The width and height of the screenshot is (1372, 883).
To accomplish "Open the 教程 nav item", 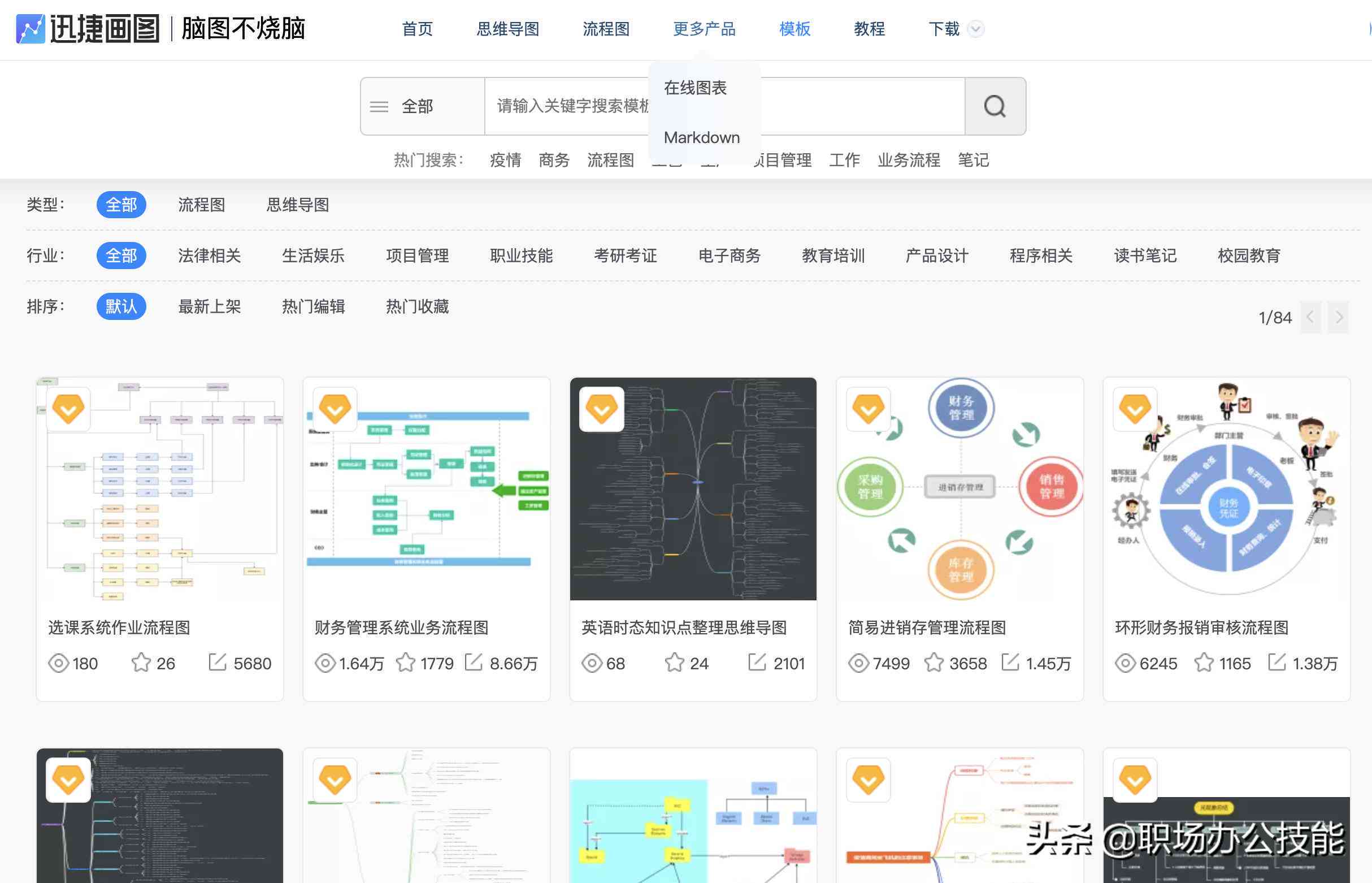I will point(870,29).
